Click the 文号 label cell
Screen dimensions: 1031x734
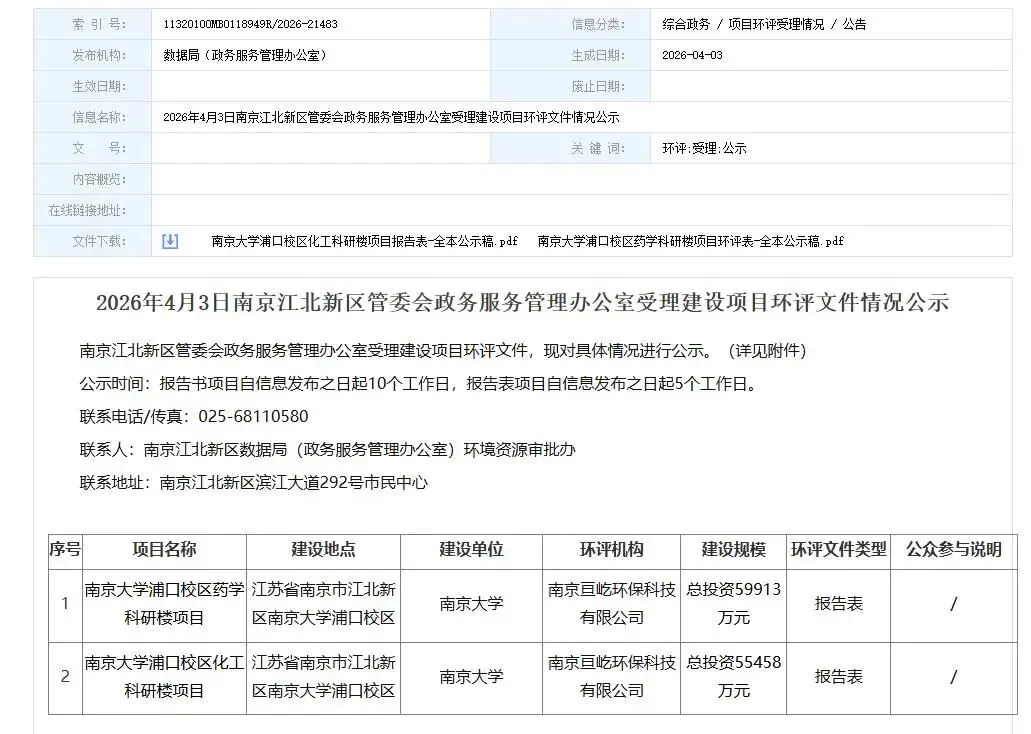pos(93,148)
